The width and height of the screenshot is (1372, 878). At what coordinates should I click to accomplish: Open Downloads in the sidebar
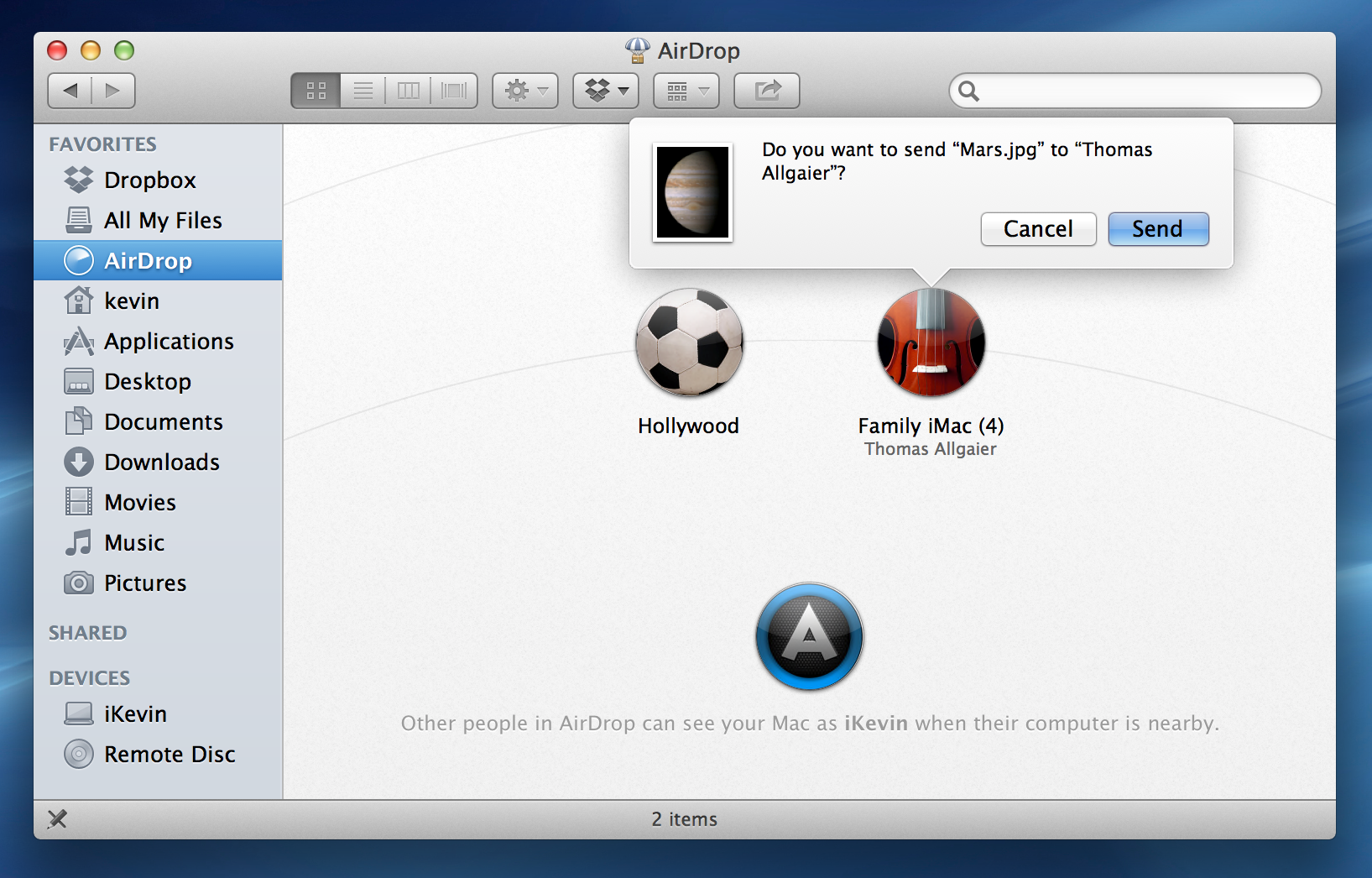158,462
